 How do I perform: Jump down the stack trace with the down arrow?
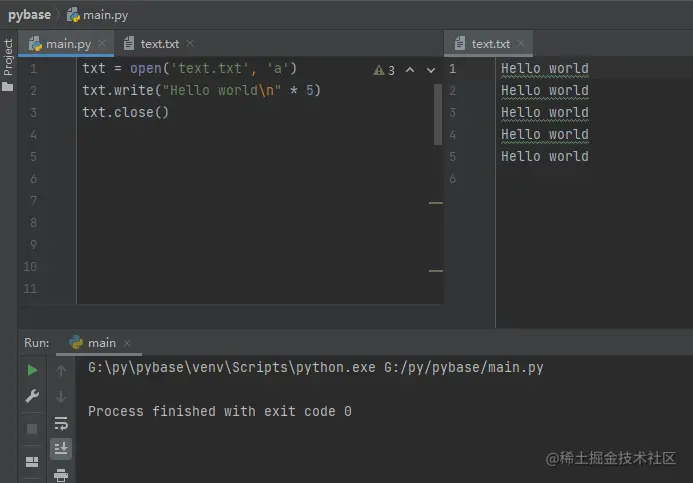tap(61, 396)
